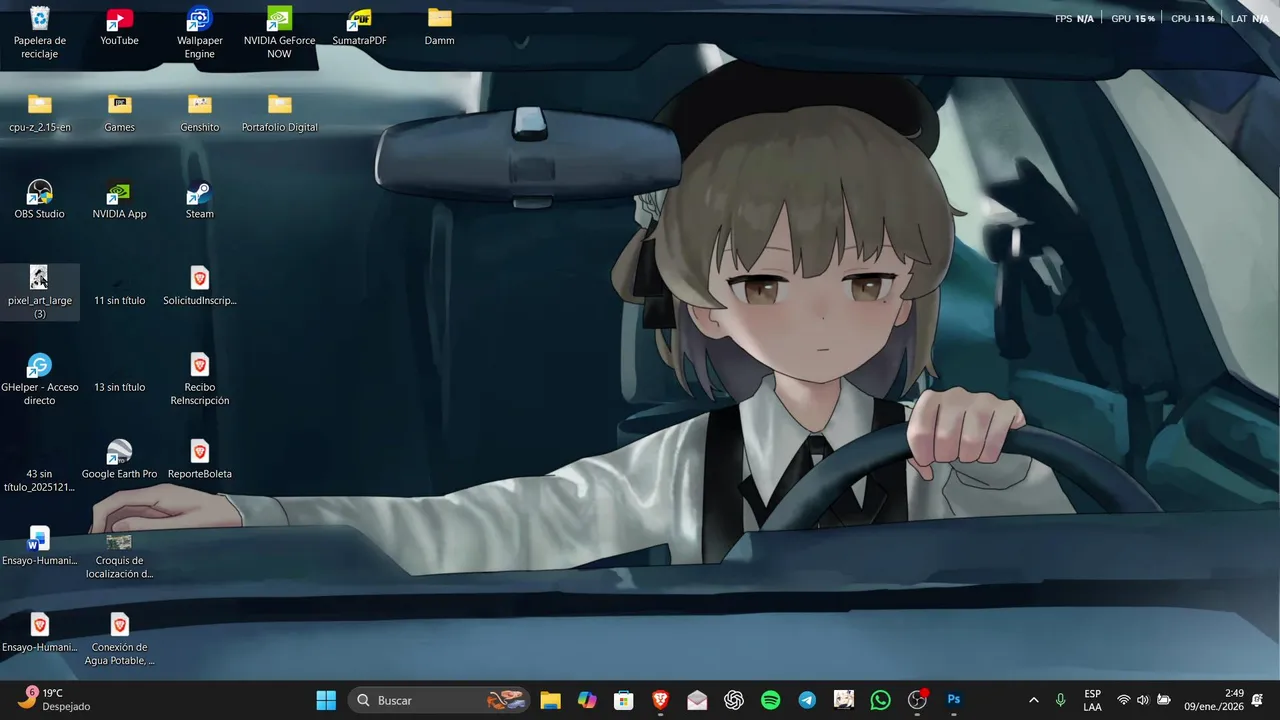Viewport: 1280px width, 720px height.
Task: Open the clock and date 2:49 flyout
Action: 1214,700
